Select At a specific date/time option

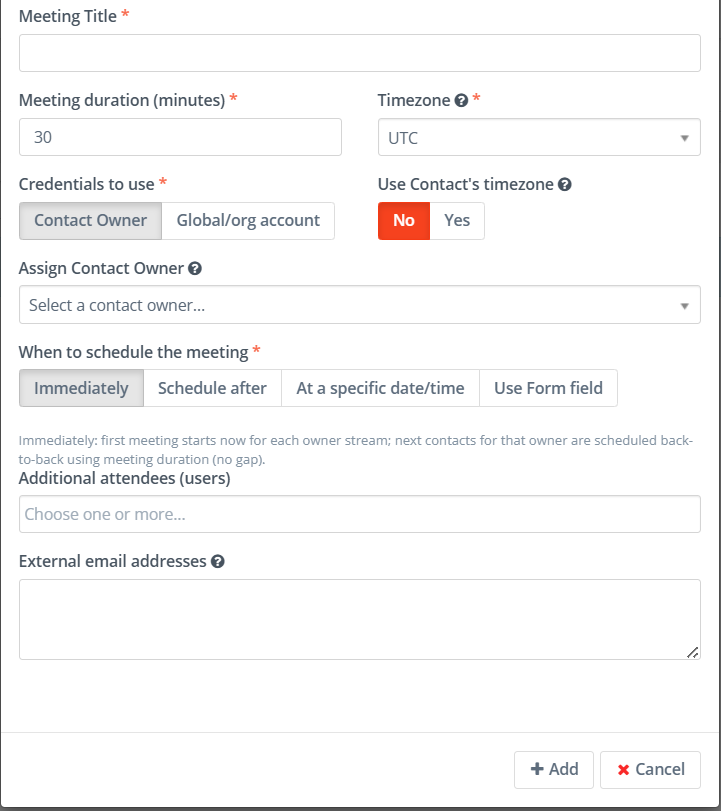coord(381,388)
